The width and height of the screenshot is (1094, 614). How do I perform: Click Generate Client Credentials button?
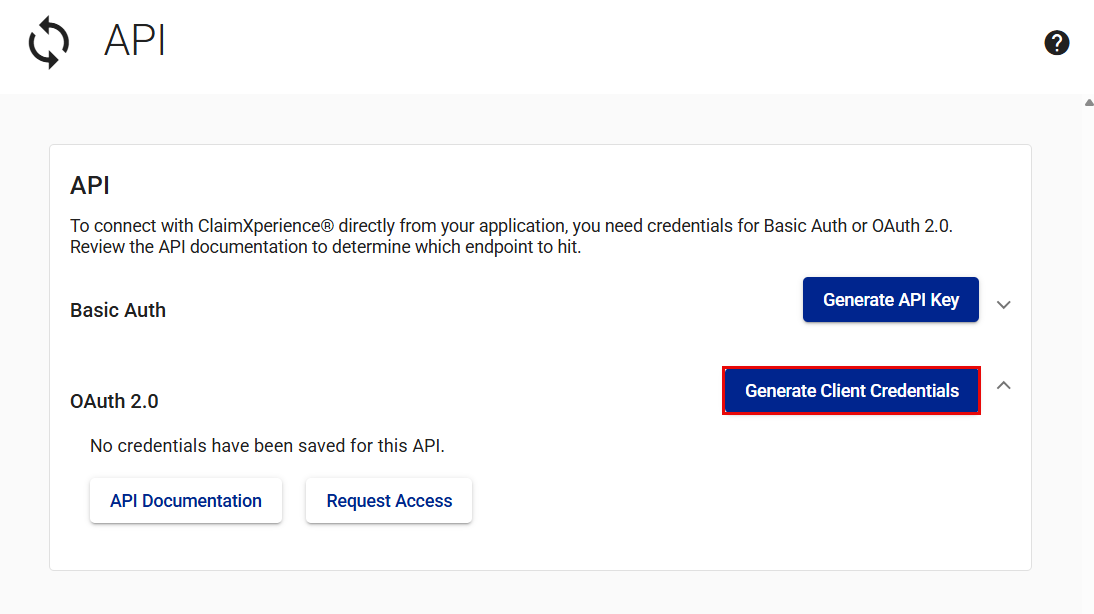click(x=851, y=391)
